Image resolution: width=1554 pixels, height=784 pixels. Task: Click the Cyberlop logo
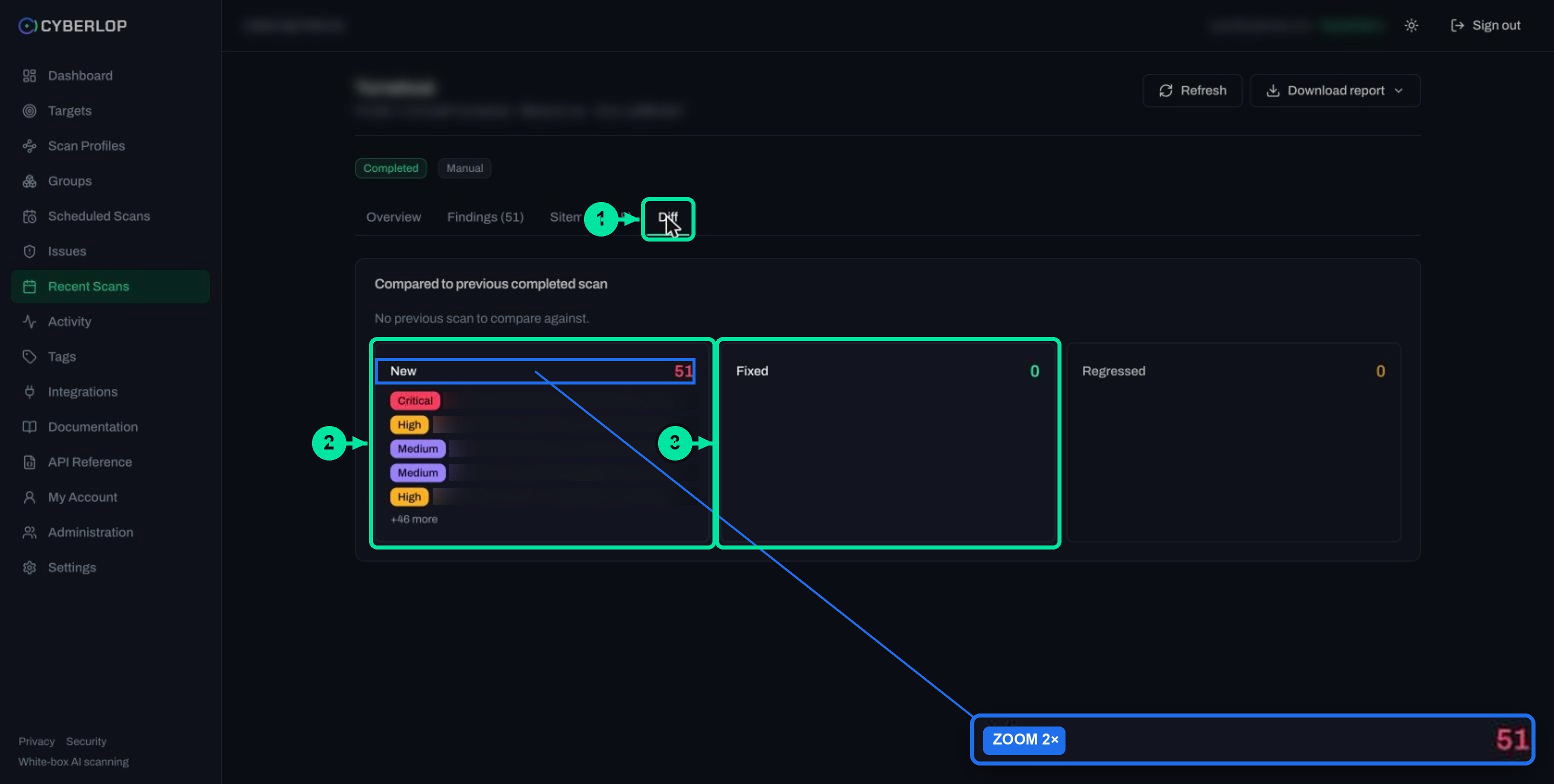pos(72,26)
